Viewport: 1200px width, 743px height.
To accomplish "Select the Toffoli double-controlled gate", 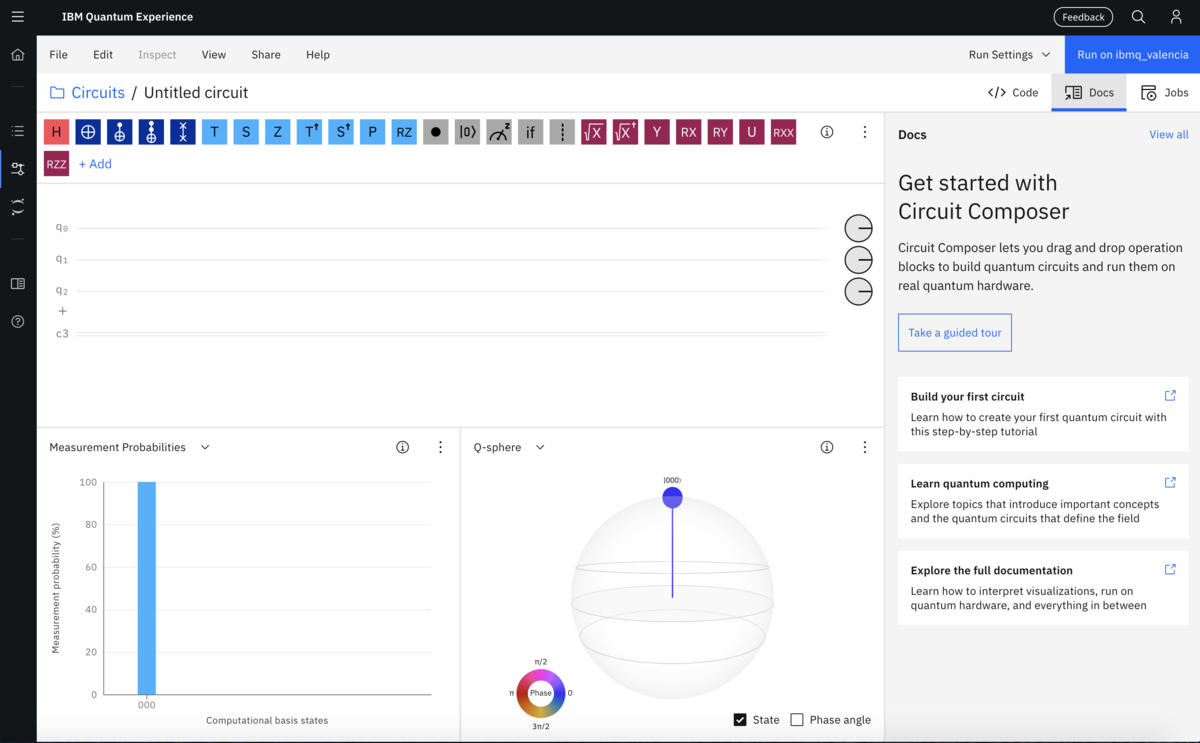I will (x=151, y=132).
